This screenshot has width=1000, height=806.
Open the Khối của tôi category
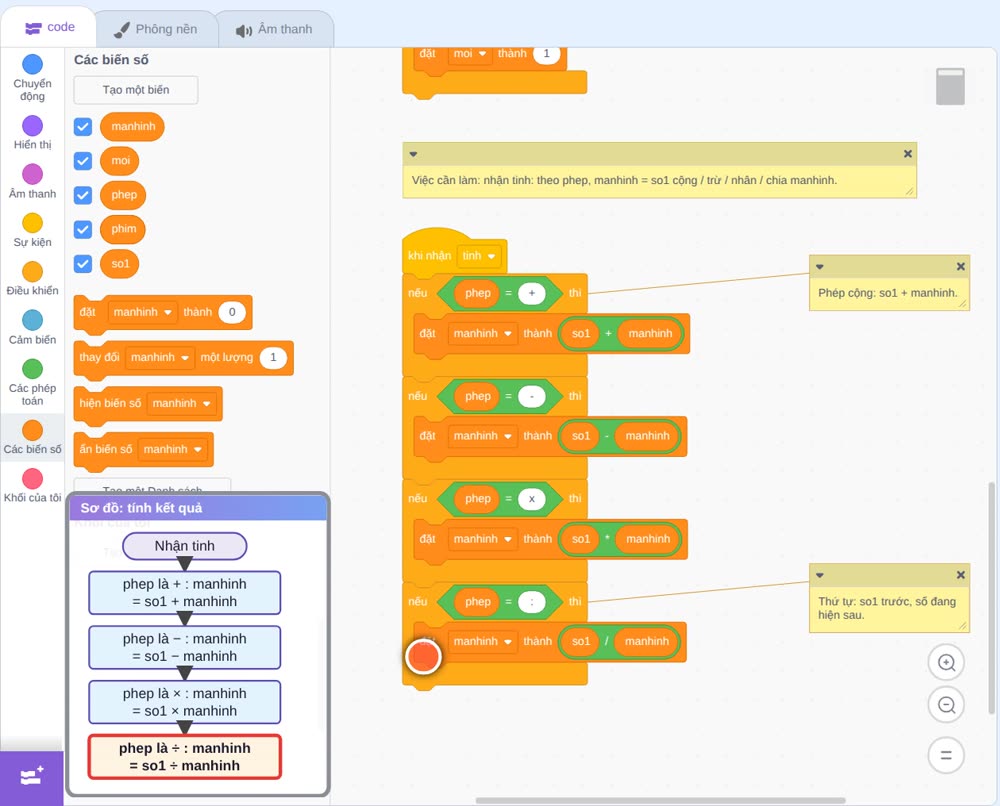pyautogui.click(x=32, y=486)
